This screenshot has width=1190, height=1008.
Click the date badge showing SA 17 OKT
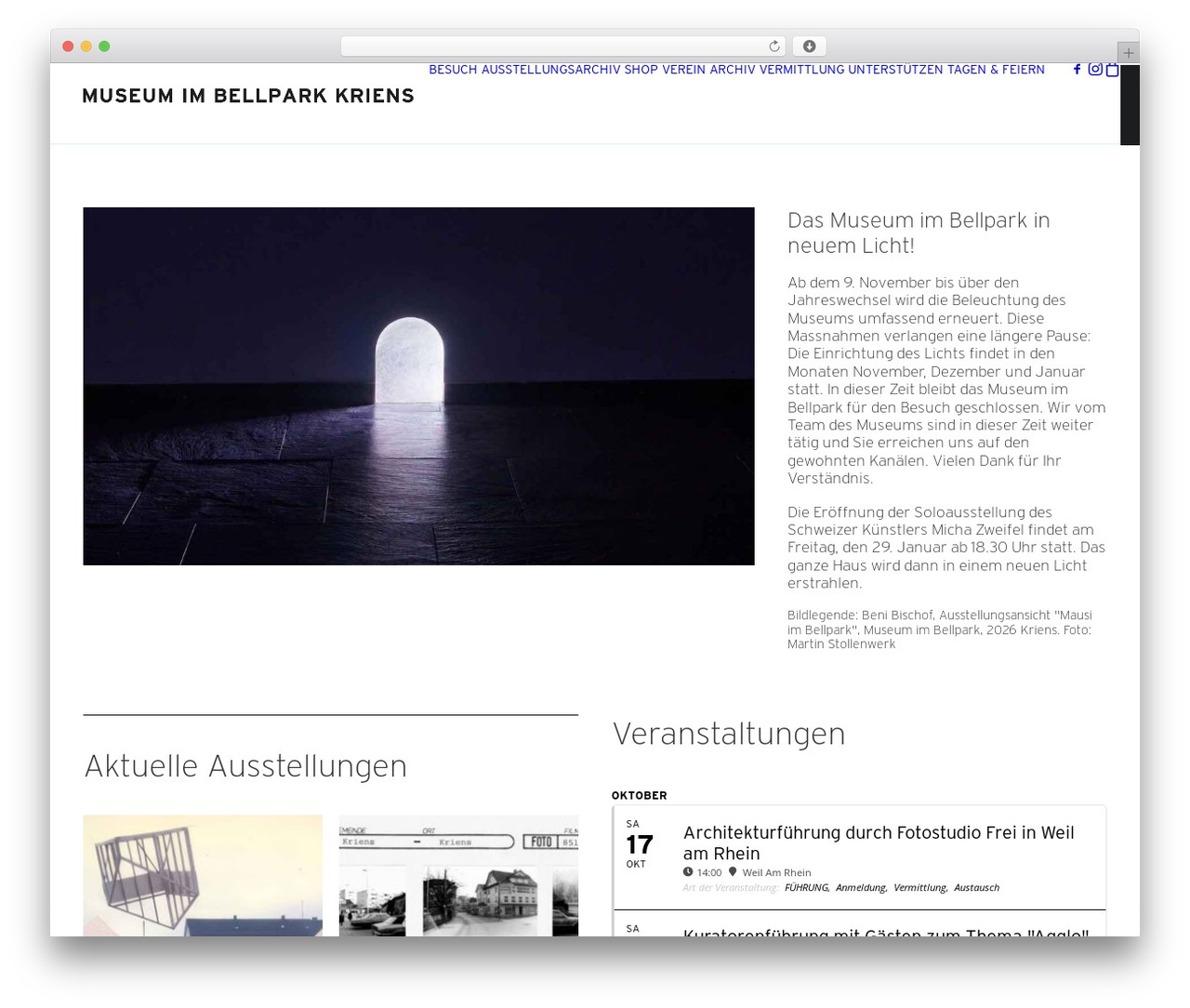coord(639,843)
